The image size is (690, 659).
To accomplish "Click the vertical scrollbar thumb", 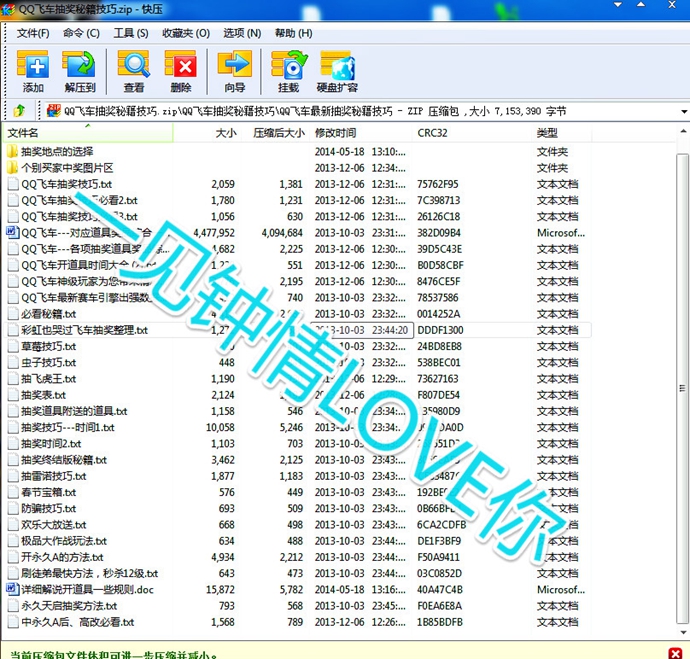I will click(683, 388).
